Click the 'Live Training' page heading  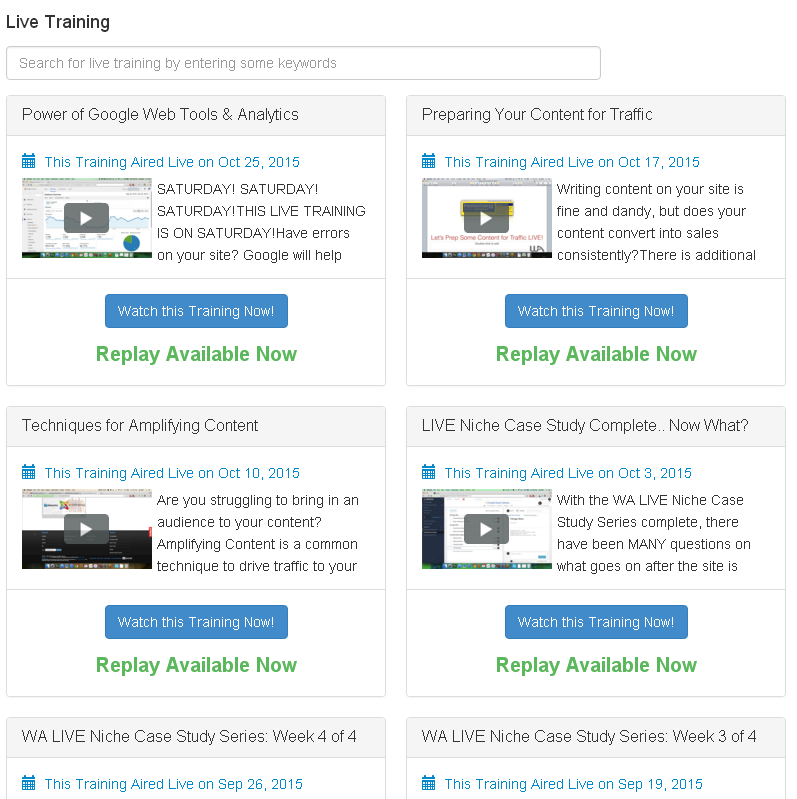pyautogui.click(x=58, y=22)
